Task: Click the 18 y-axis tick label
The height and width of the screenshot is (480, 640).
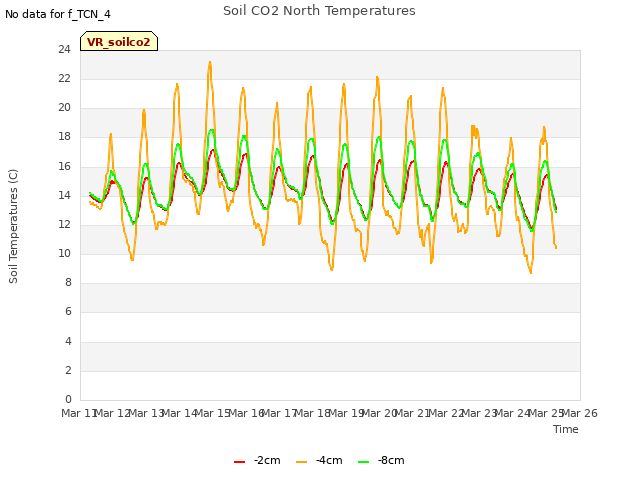Action: click(x=64, y=137)
